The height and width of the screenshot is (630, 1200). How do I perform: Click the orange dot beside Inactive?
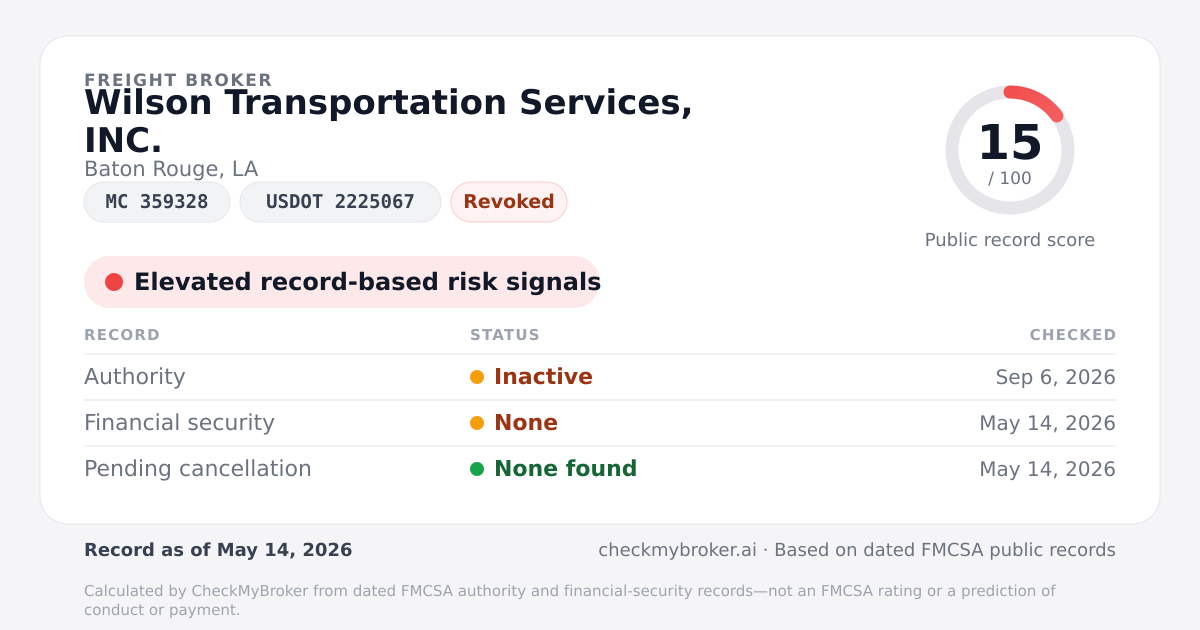coord(477,377)
